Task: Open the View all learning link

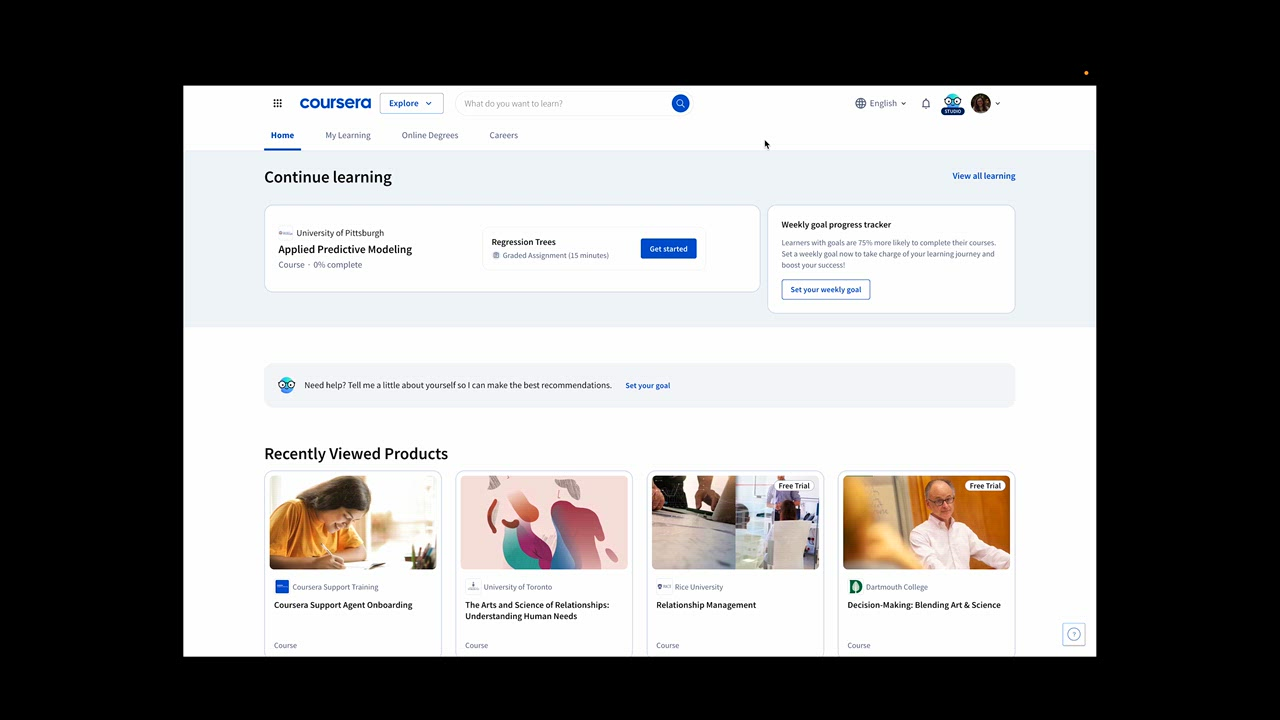Action: pyautogui.click(x=984, y=176)
